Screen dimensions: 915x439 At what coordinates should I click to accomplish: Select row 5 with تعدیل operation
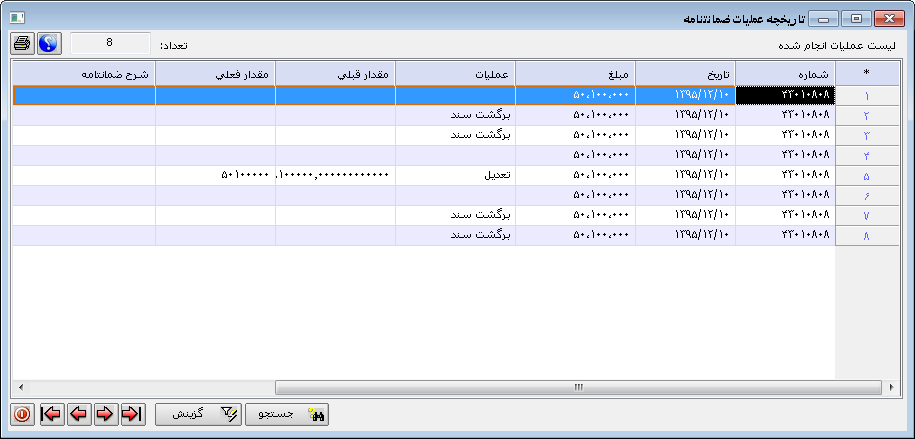point(455,175)
